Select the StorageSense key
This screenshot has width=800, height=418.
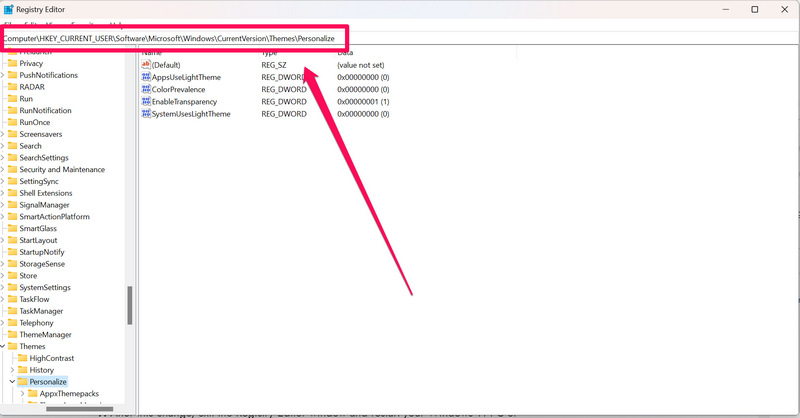click(x=42, y=264)
